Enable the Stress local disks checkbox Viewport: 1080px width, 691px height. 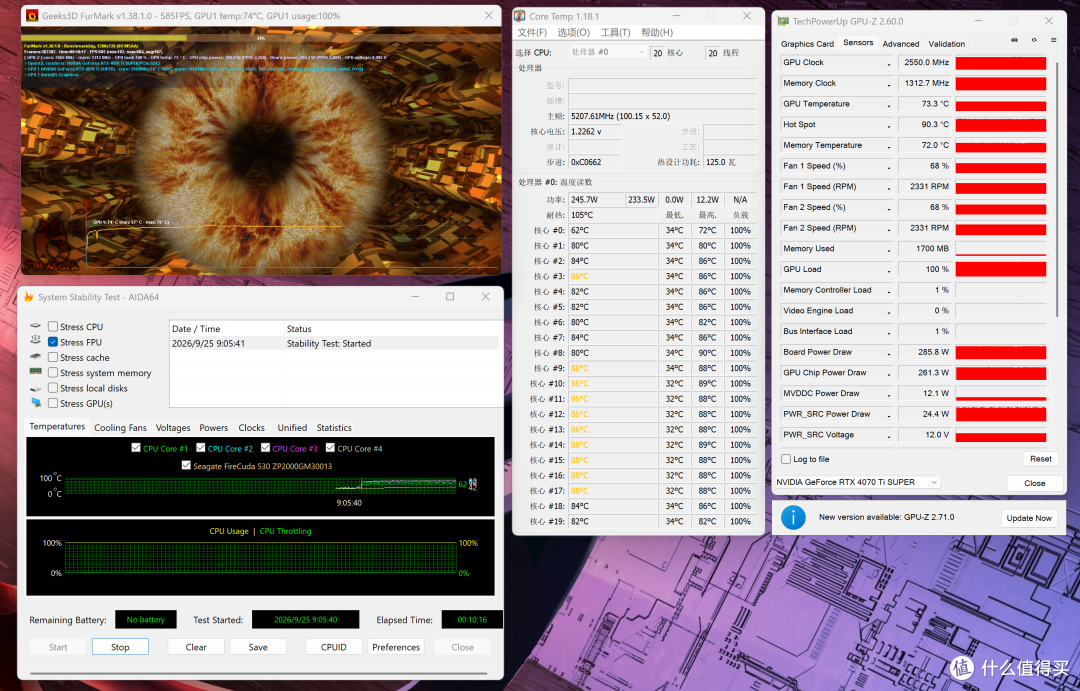click(x=53, y=388)
